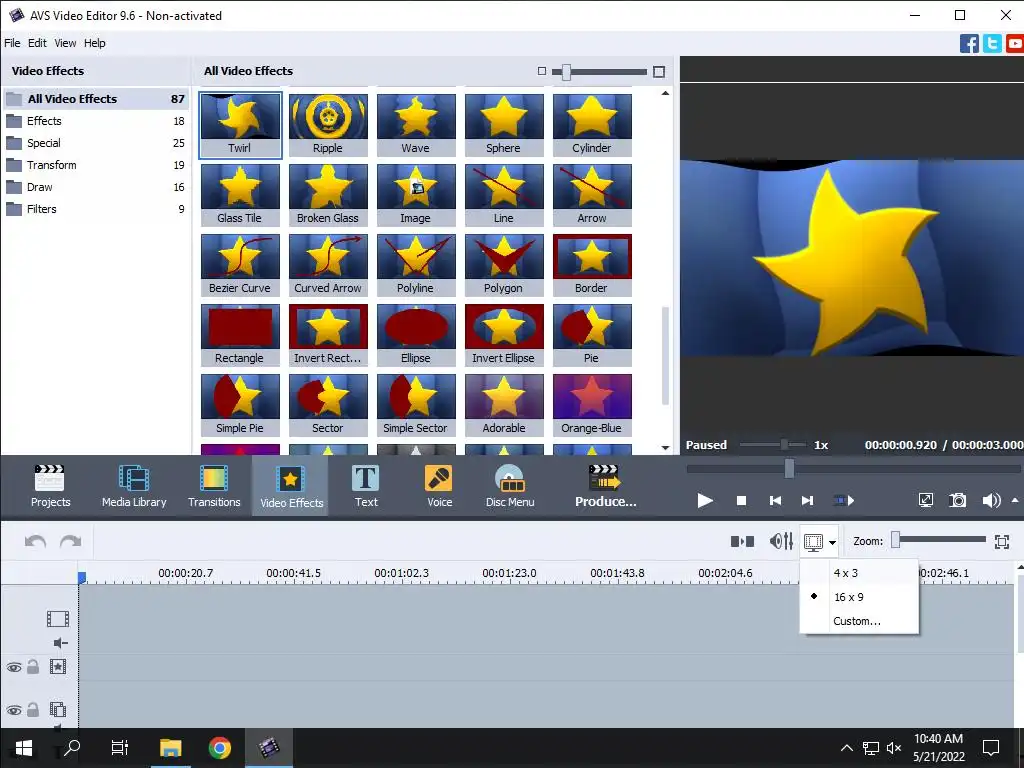Toggle video overlay track visibility eye
The height and width of the screenshot is (768, 1024).
(x=14, y=710)
